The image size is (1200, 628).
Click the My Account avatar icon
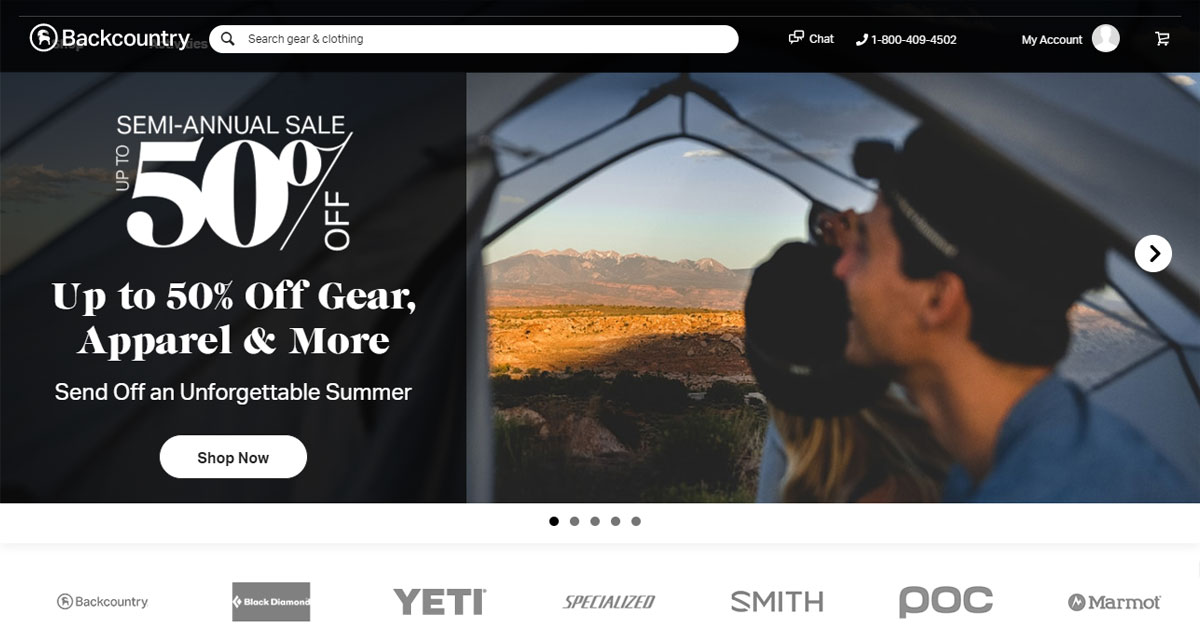pyautogui.click(x=1106, y=39)
